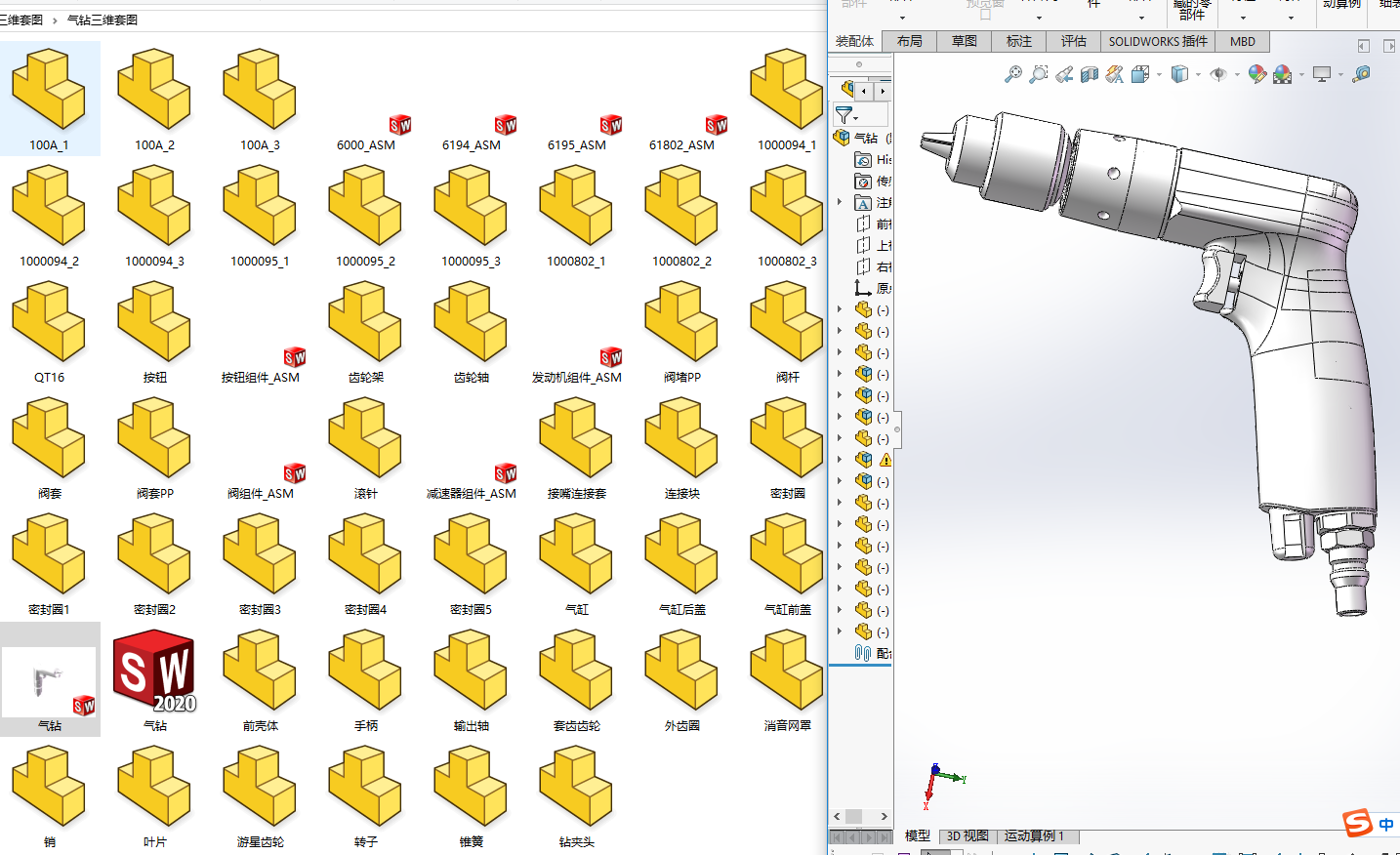Click the measure tape icon in view toolbar
1400x855 pixels.
pos(1361,74)
